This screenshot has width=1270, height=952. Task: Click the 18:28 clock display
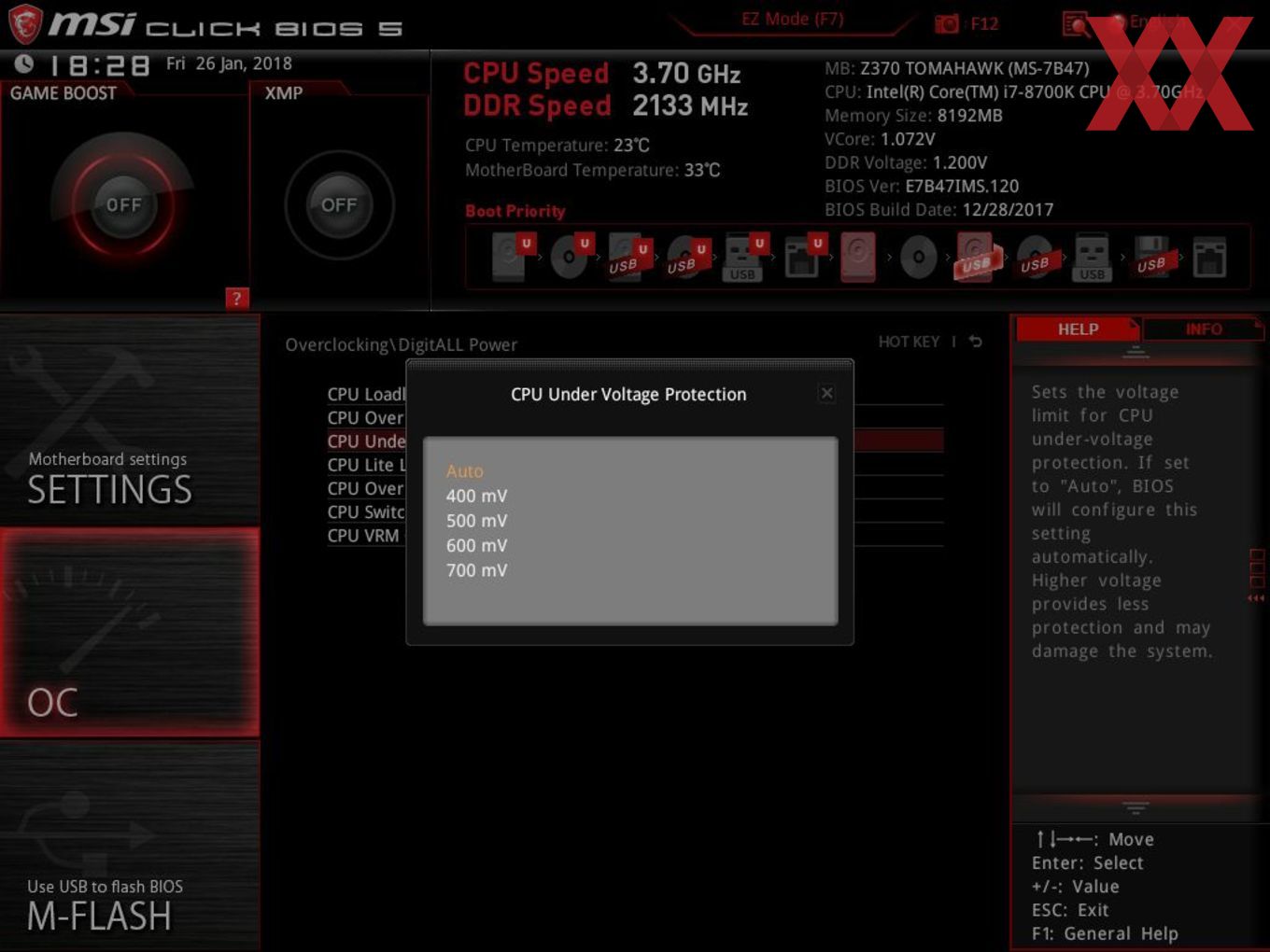tap(99, 65)
